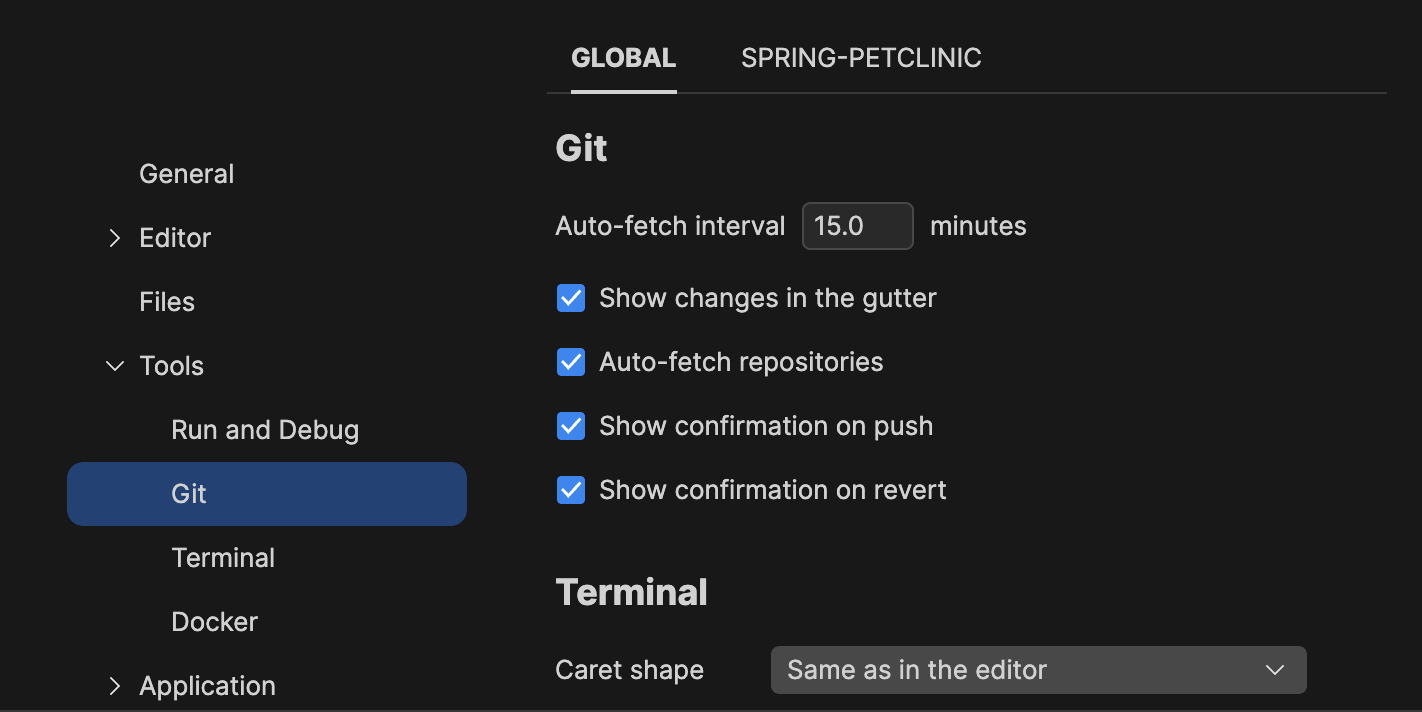Select the Files settings page

pyautogui.click(x=166, y=301)
